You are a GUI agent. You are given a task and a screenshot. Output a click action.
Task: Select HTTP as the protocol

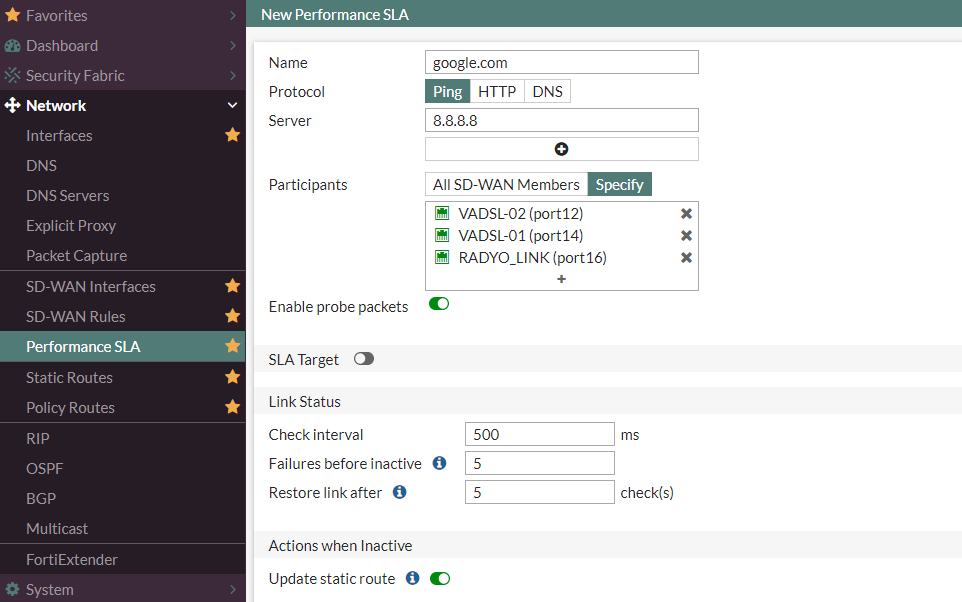tap(497, 91)
